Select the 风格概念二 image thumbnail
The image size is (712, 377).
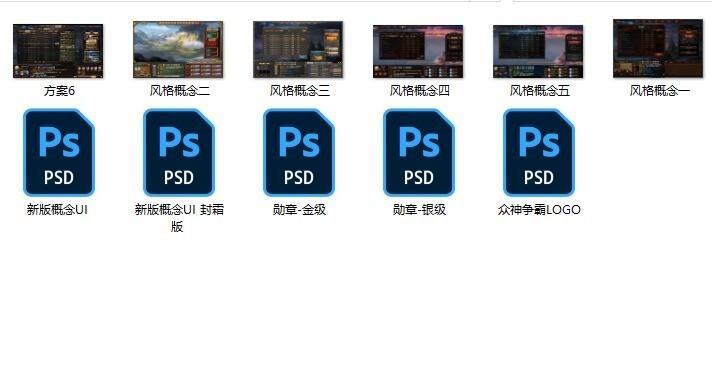click(178, 50)
